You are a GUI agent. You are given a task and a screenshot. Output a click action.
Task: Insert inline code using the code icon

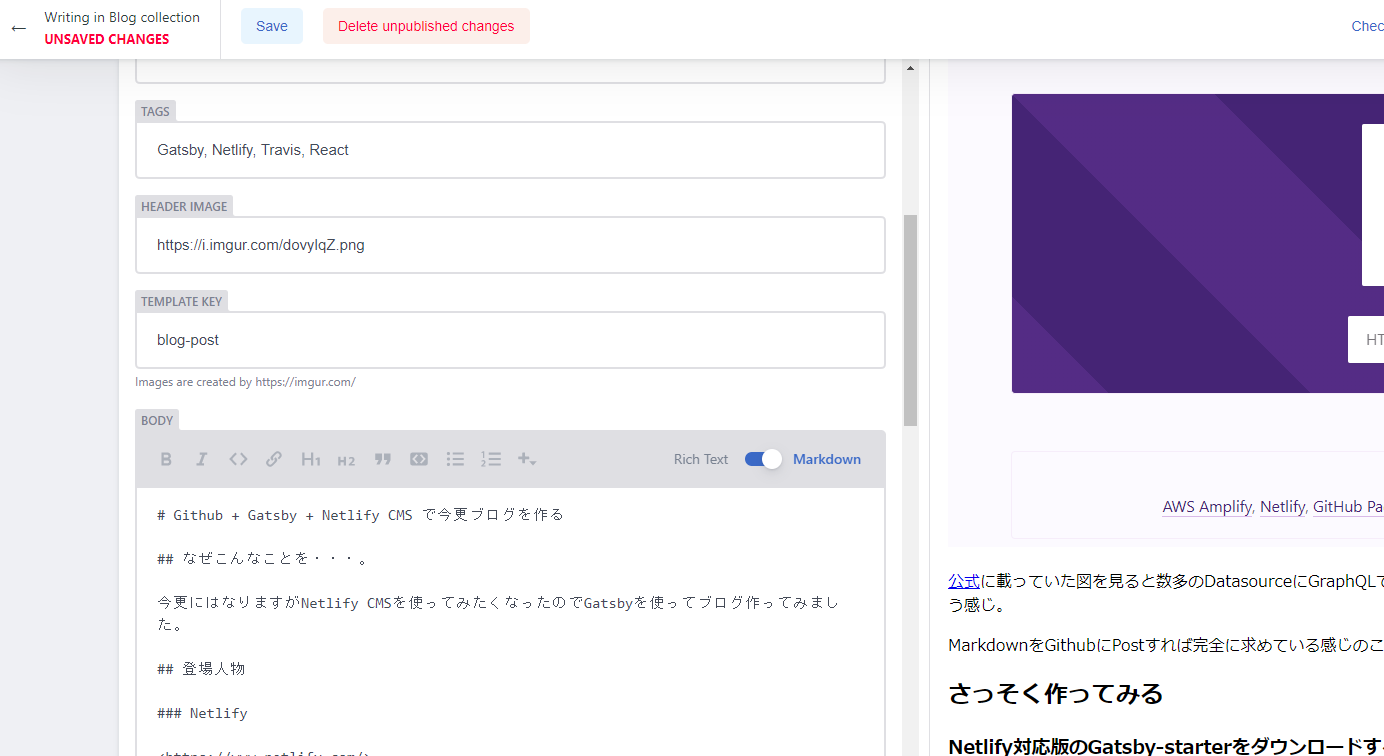click(238, 458)
